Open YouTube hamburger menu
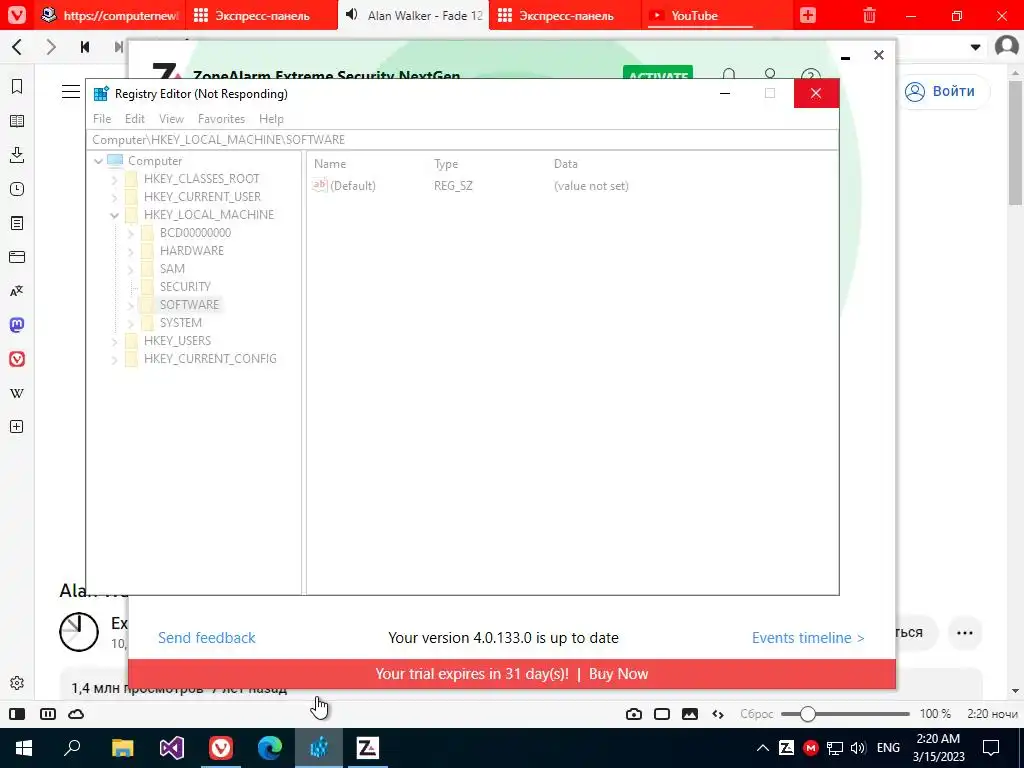Viewport: 1024px width, 768px height. click(71, 91)
